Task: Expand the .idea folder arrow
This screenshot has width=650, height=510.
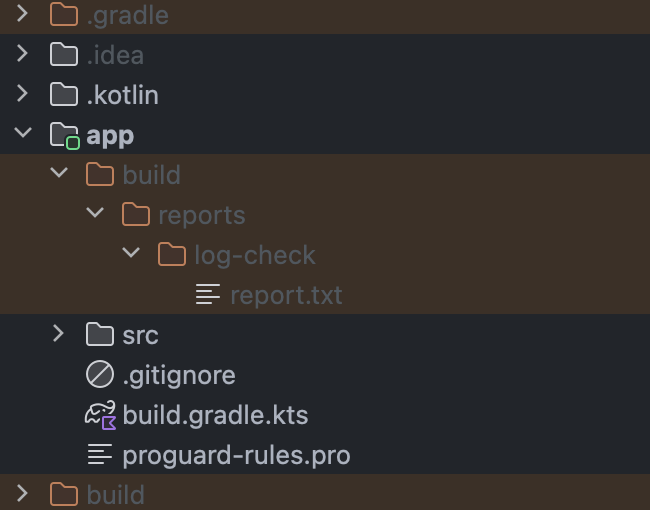Action: (22, 54)
